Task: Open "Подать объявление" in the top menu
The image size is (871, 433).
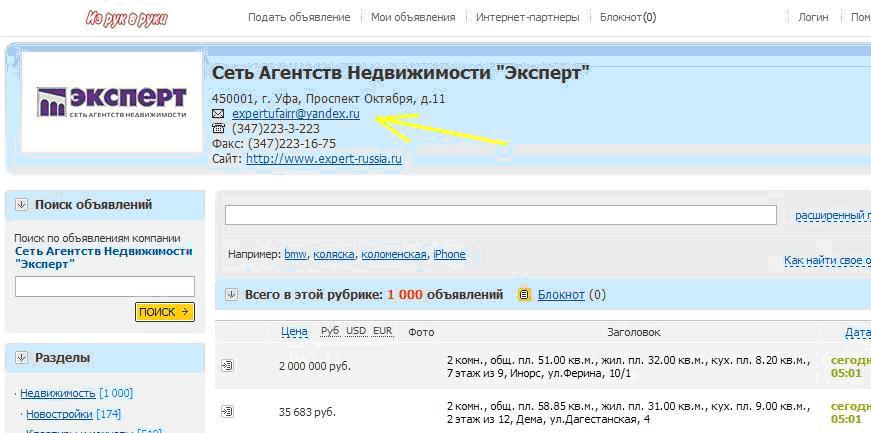Action: pos(299,17)
